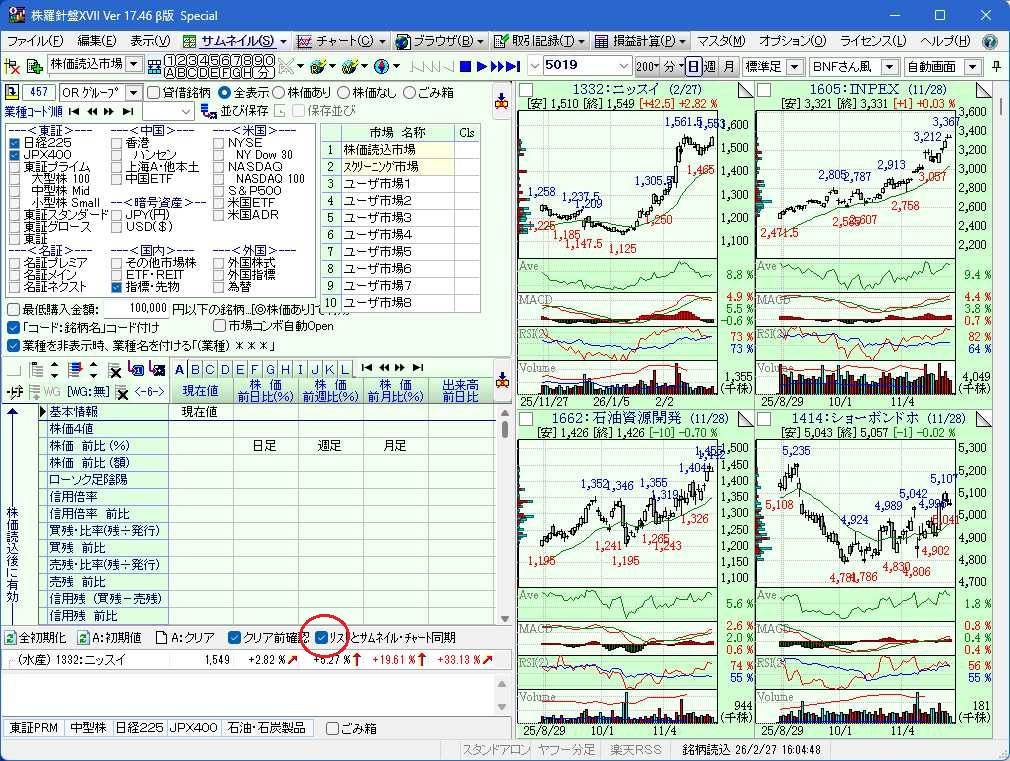
Task: Click the 並び保存 sort save icon
Action: click(208, 111)
